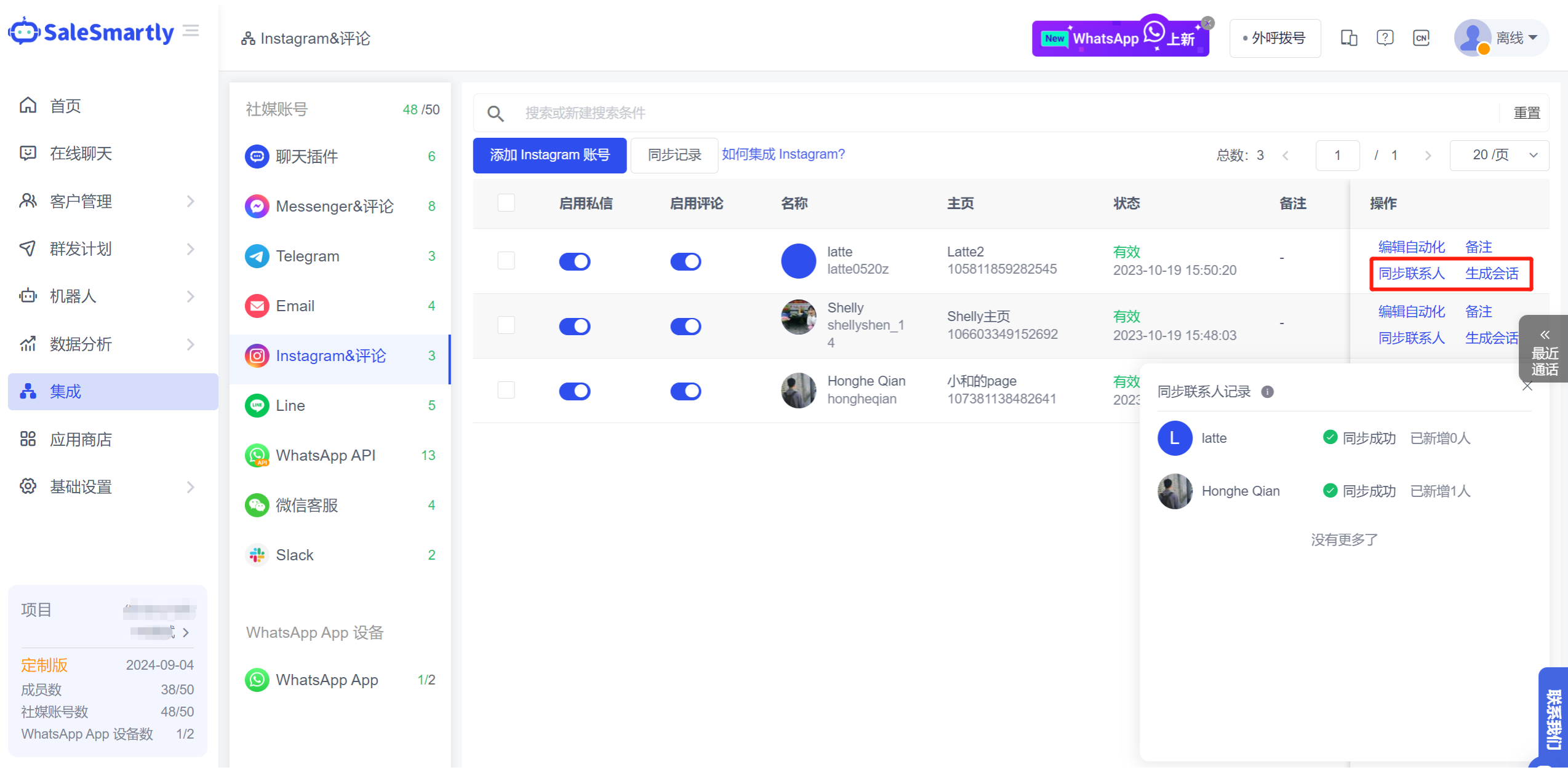Click the CN language switch icon
The image size is (1568, 770).
click(x=1421, y=38)
